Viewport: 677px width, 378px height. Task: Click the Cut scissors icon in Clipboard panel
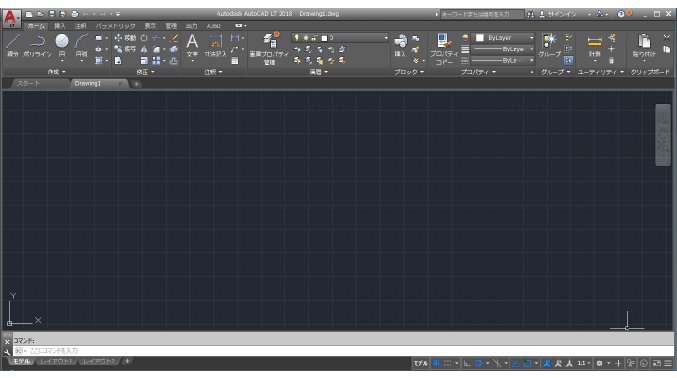pyautogui.click(x=667, y=38)
